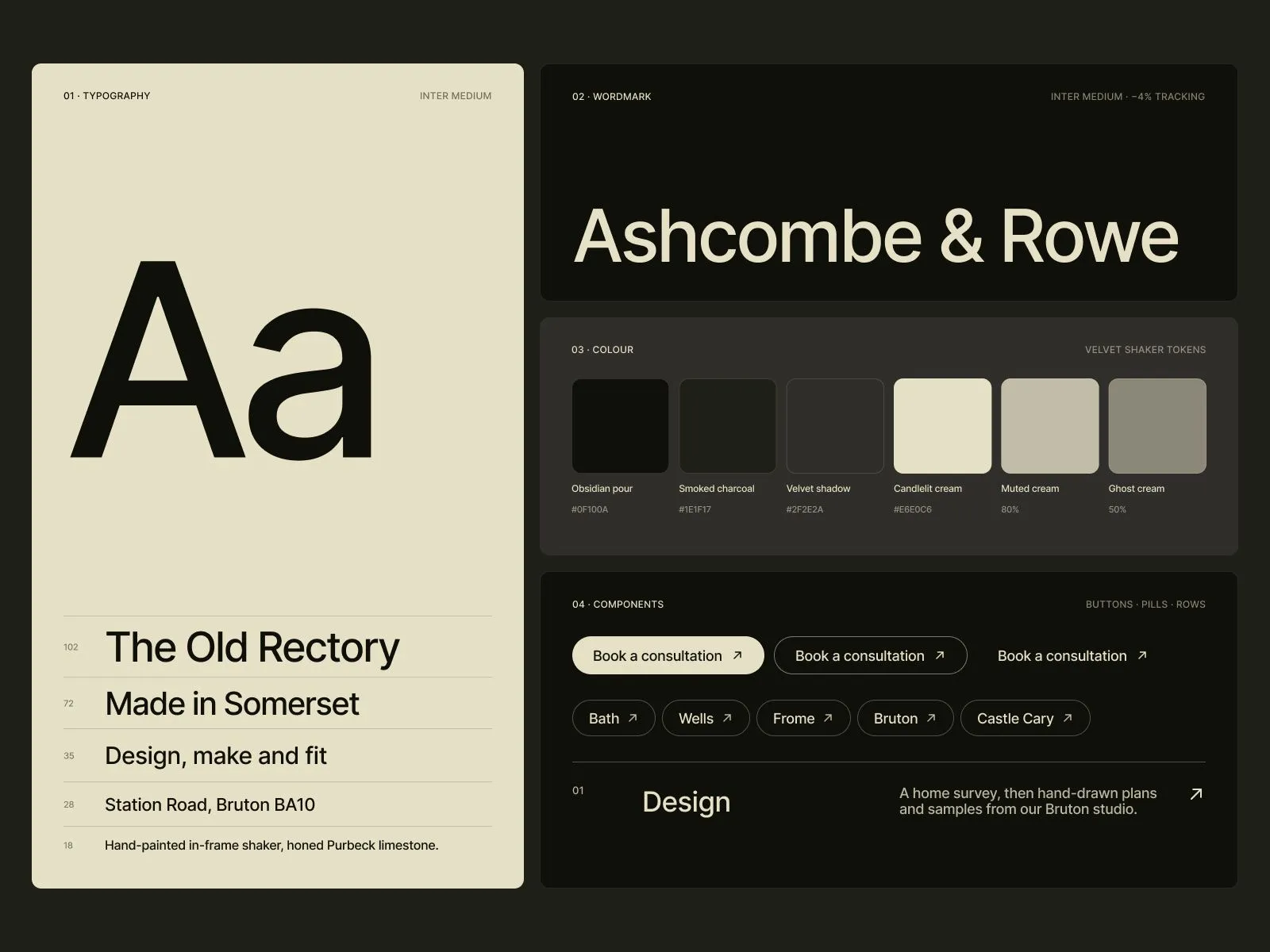Click the large Aa type specimen
The height and width of the screenshot is (952, 1270).
point(221,359)
